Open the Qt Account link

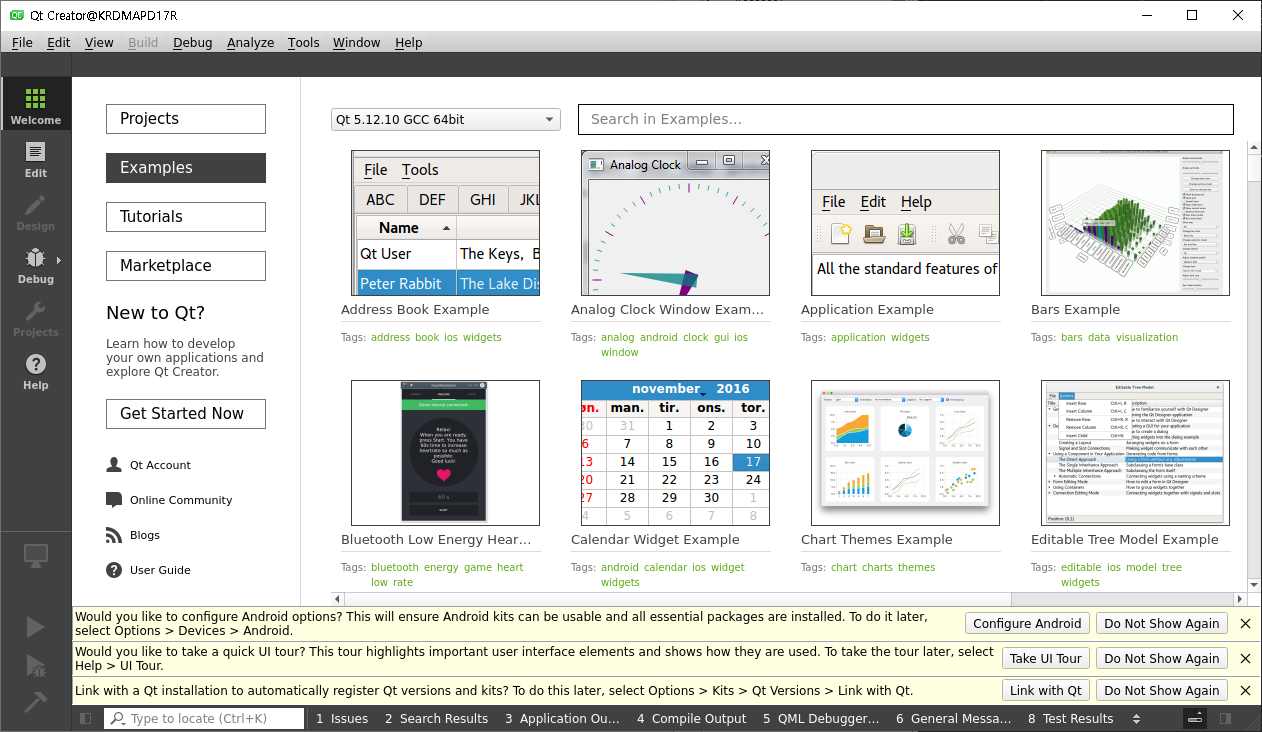click(160, 465)
